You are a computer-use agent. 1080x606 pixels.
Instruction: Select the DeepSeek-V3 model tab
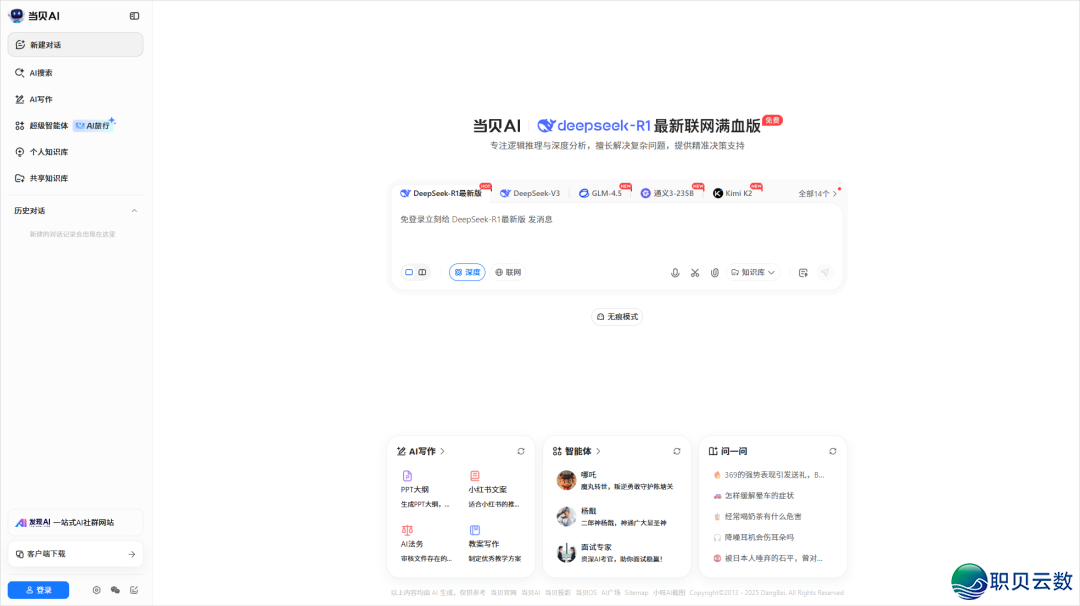coord(530,194)
